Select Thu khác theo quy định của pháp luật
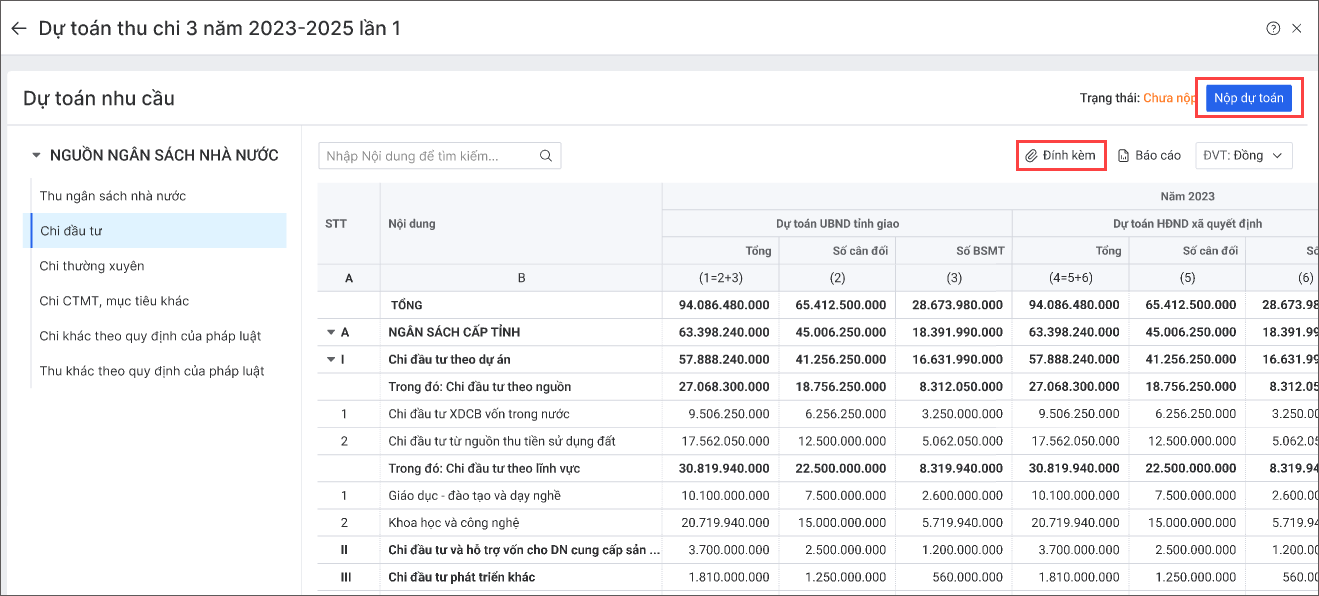The height and width of the screenshot is (596, 1319). 152,371
